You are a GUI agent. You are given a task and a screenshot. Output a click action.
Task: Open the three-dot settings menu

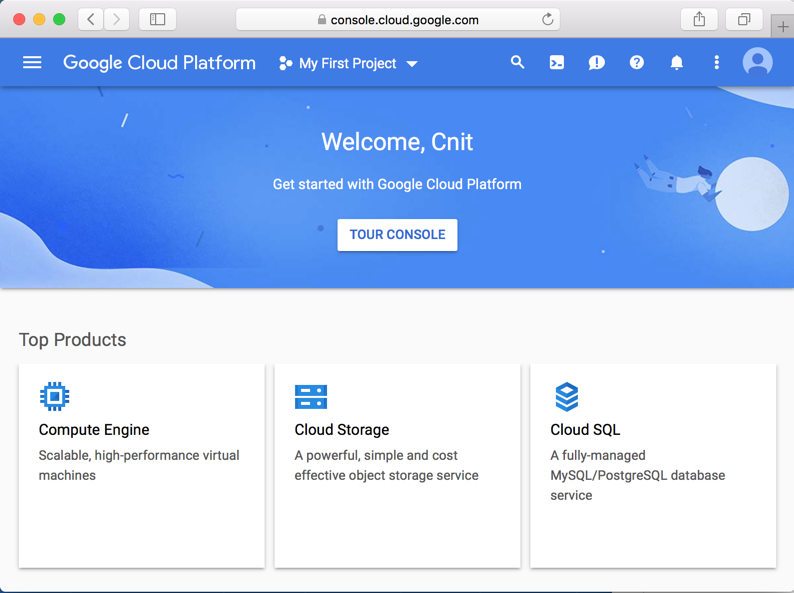coord(717,62)
